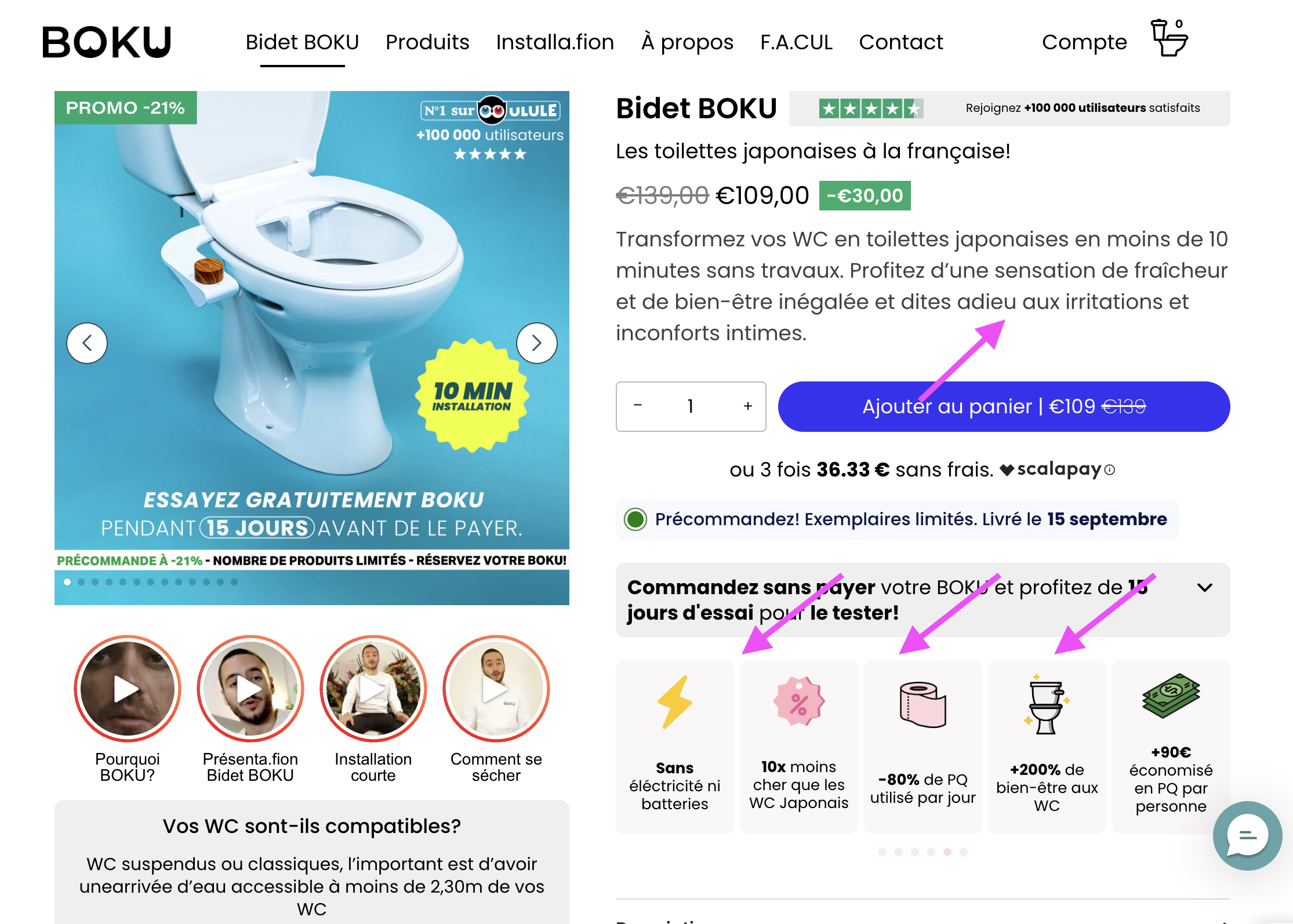The height and width of the screenshot is (924, 1293).
Task: Increase quantity with plus button
Action: (748, 406)
